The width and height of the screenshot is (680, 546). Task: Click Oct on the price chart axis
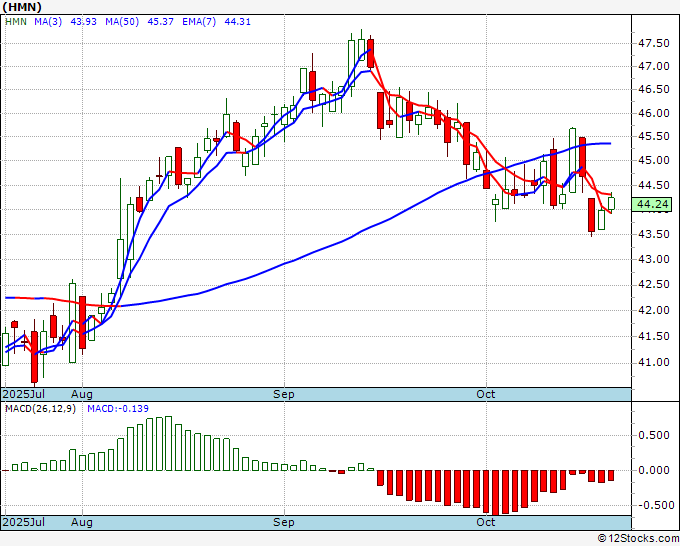(x=486, y=394)
